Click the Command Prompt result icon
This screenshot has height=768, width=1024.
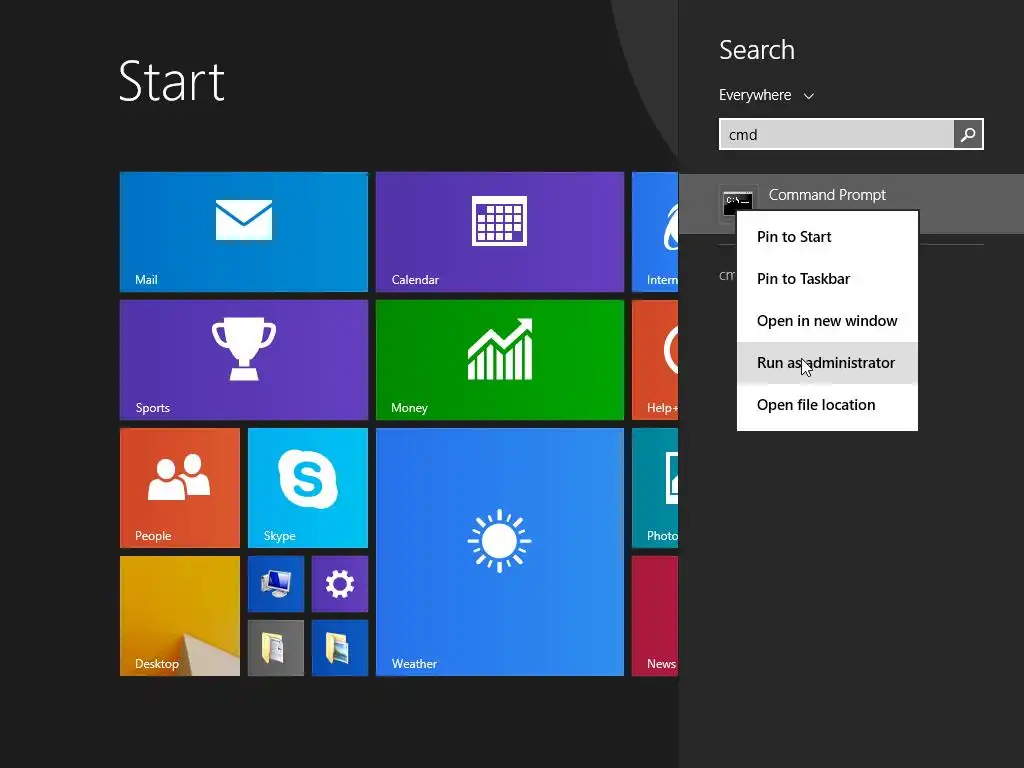[x=738, y=202]
